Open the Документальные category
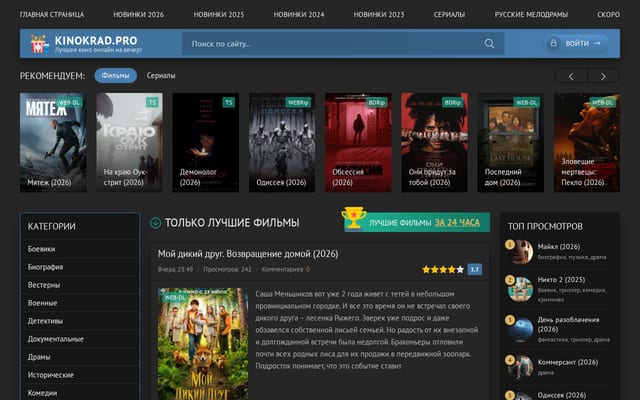640x400 pixels. (x=56, y=339)
